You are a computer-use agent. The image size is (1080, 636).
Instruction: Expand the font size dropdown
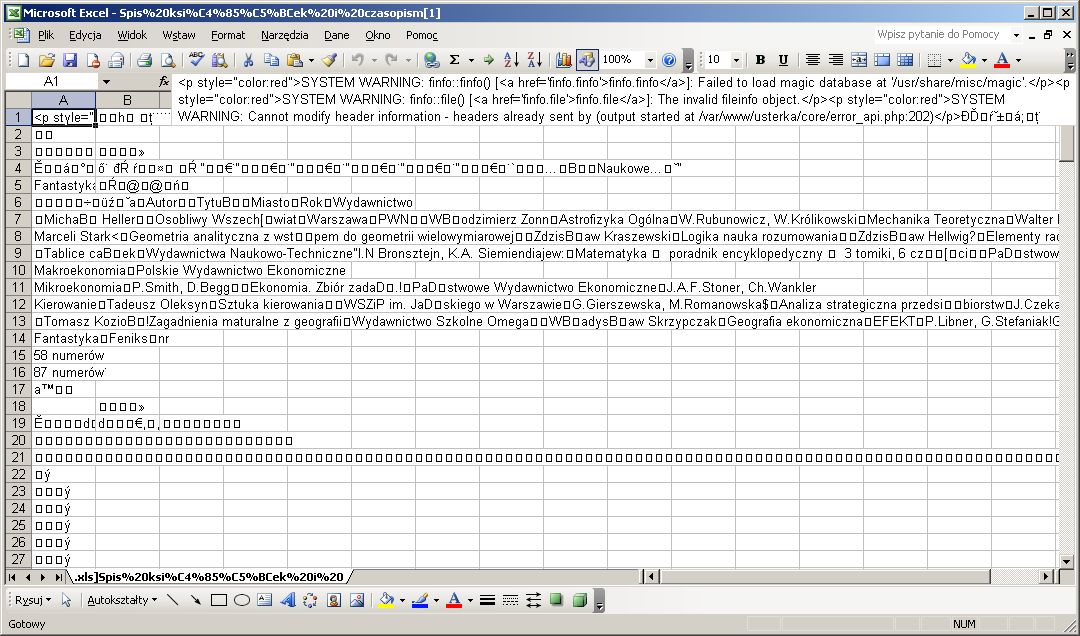pyautogui.click(x=737, y=60)
